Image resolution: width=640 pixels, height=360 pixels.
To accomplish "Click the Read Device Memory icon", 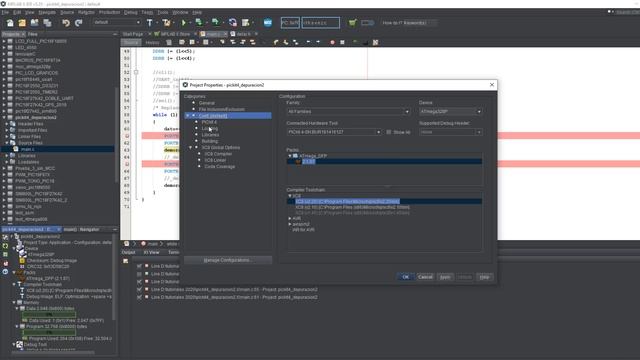I will [x=216, y=23].
